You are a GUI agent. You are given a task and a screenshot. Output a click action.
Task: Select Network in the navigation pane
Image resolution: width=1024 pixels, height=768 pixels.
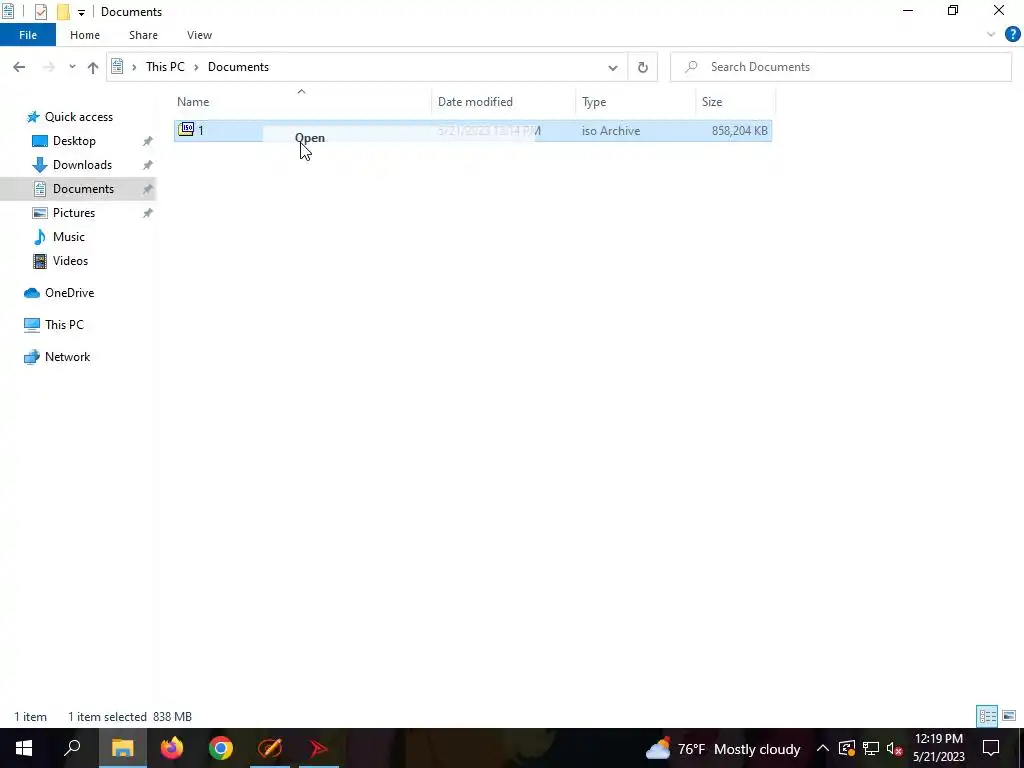pos(67,357)
